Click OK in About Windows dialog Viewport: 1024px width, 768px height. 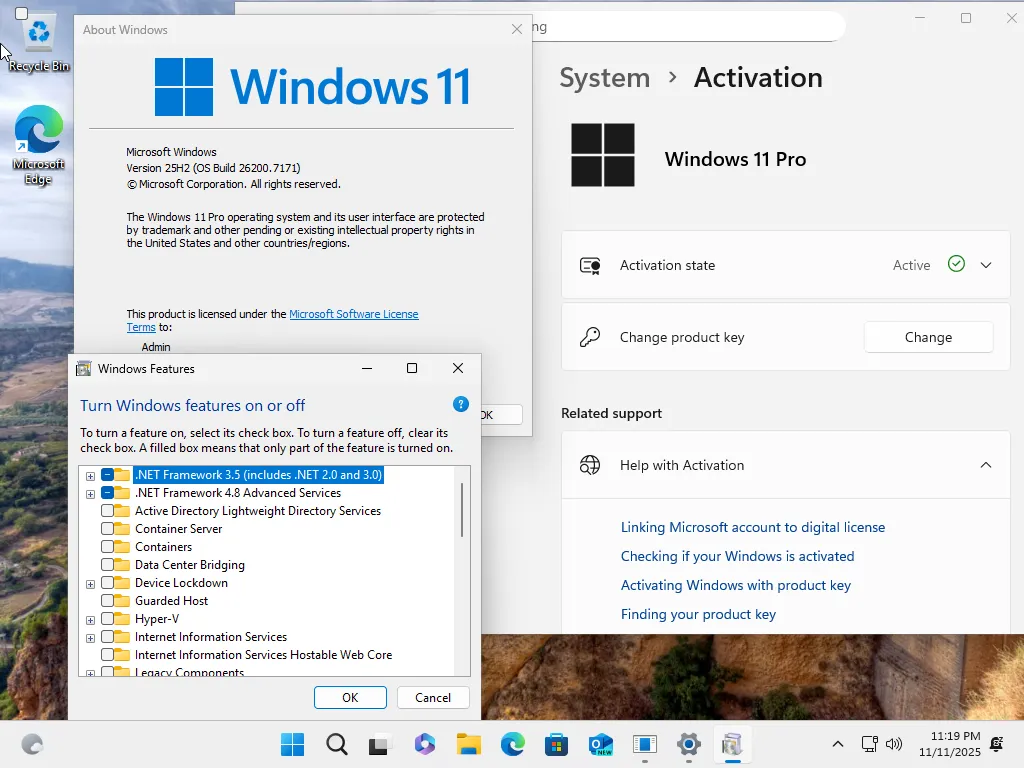502,415
